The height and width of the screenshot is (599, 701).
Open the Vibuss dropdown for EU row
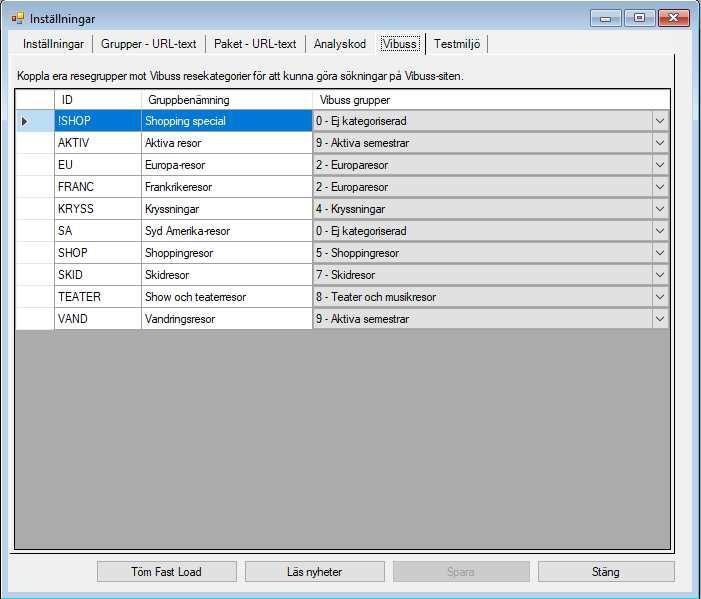pos(660,165)
